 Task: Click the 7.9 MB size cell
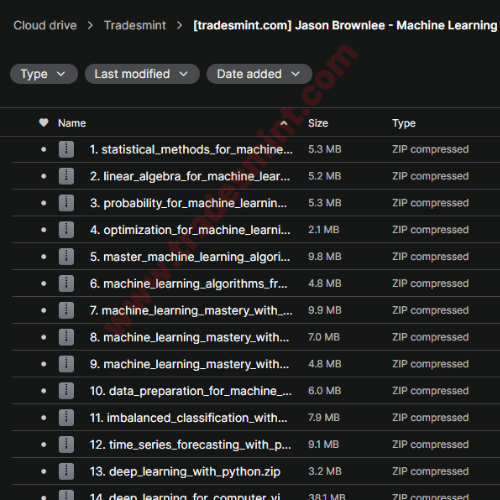(x=324, y=418)
